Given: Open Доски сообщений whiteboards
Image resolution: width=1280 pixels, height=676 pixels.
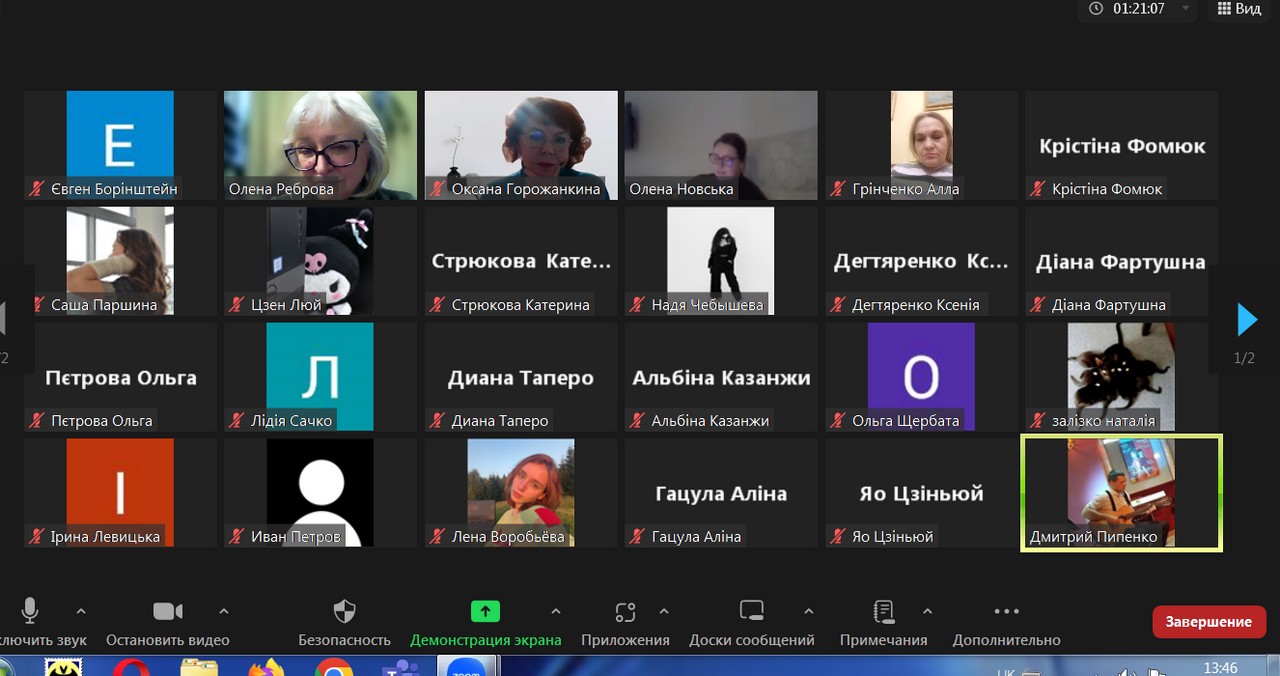Looking at the screenshot, I should (x=751, y=611).
